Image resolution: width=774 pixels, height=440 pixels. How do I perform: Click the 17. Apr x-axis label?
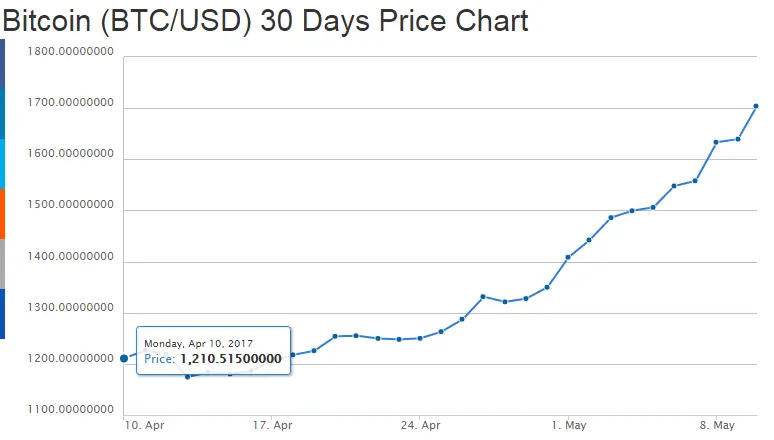273,425
